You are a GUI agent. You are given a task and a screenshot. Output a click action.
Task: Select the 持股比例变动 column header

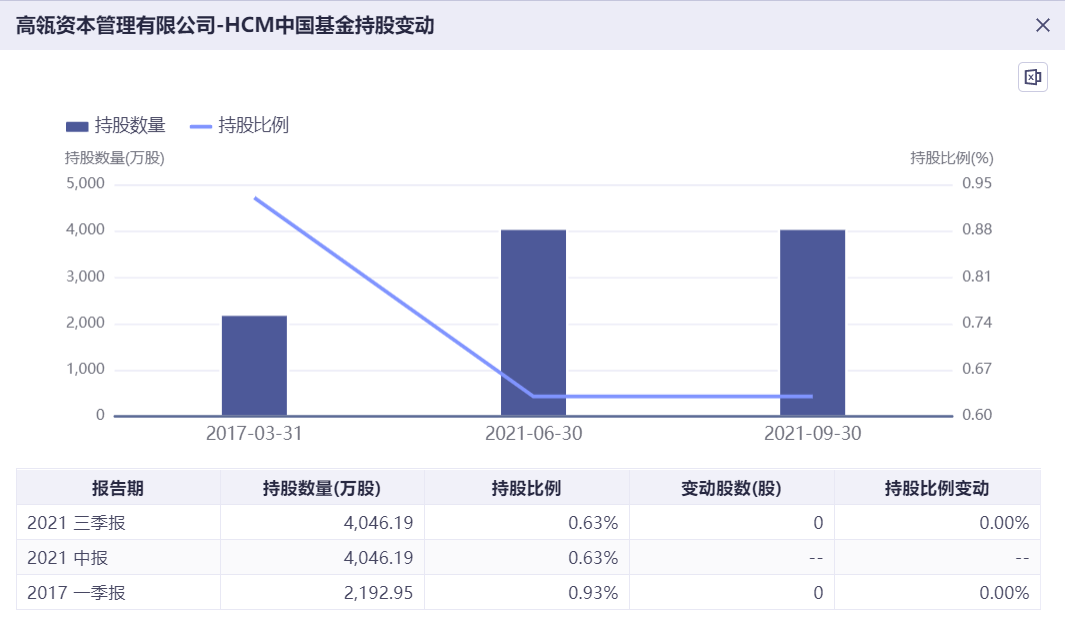[x=937, y=488]
